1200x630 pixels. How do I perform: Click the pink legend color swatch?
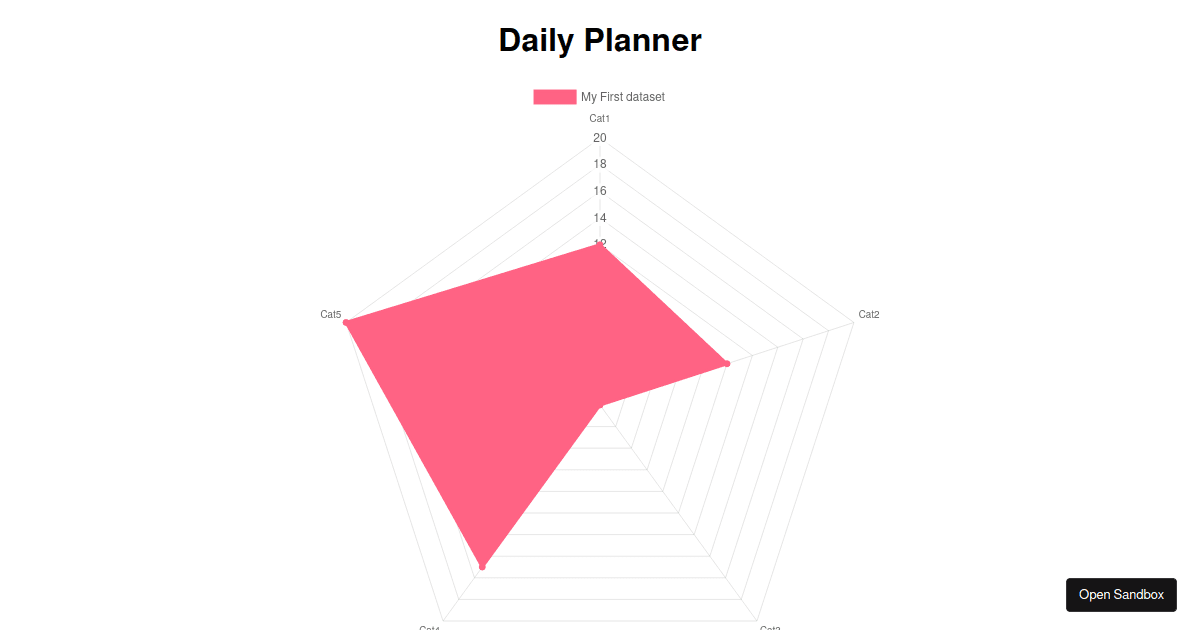[554, 96]
